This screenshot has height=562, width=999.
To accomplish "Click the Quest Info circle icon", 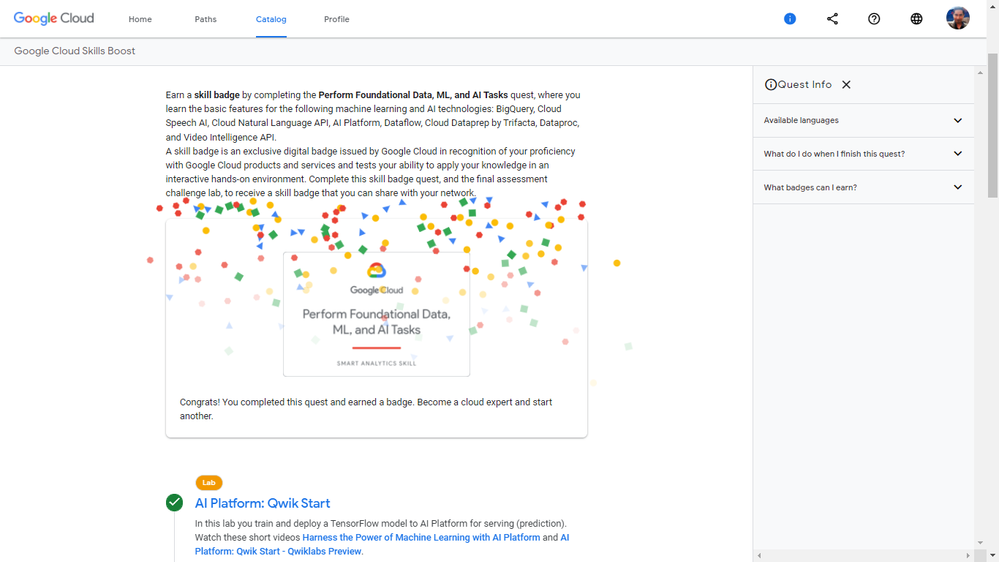I will [770, 85].
